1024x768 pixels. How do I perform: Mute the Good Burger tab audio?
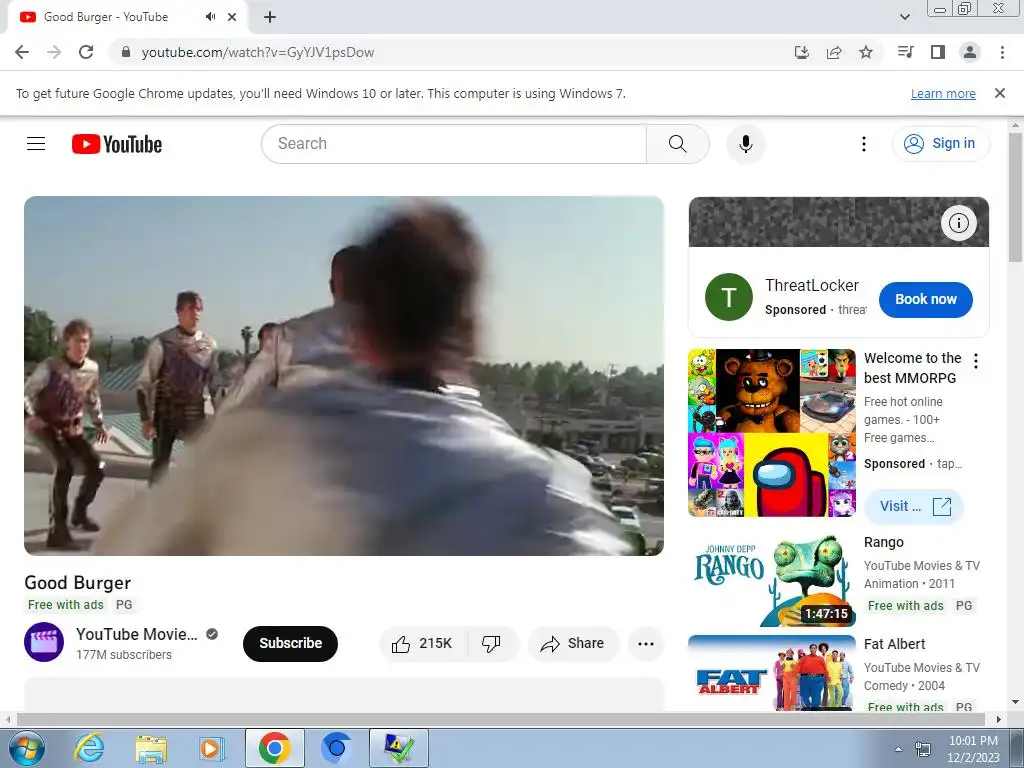tap(210, 17)
